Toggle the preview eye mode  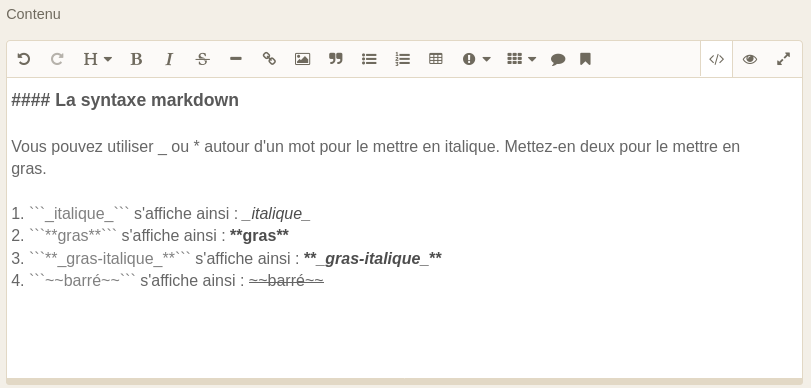[750, 59]
